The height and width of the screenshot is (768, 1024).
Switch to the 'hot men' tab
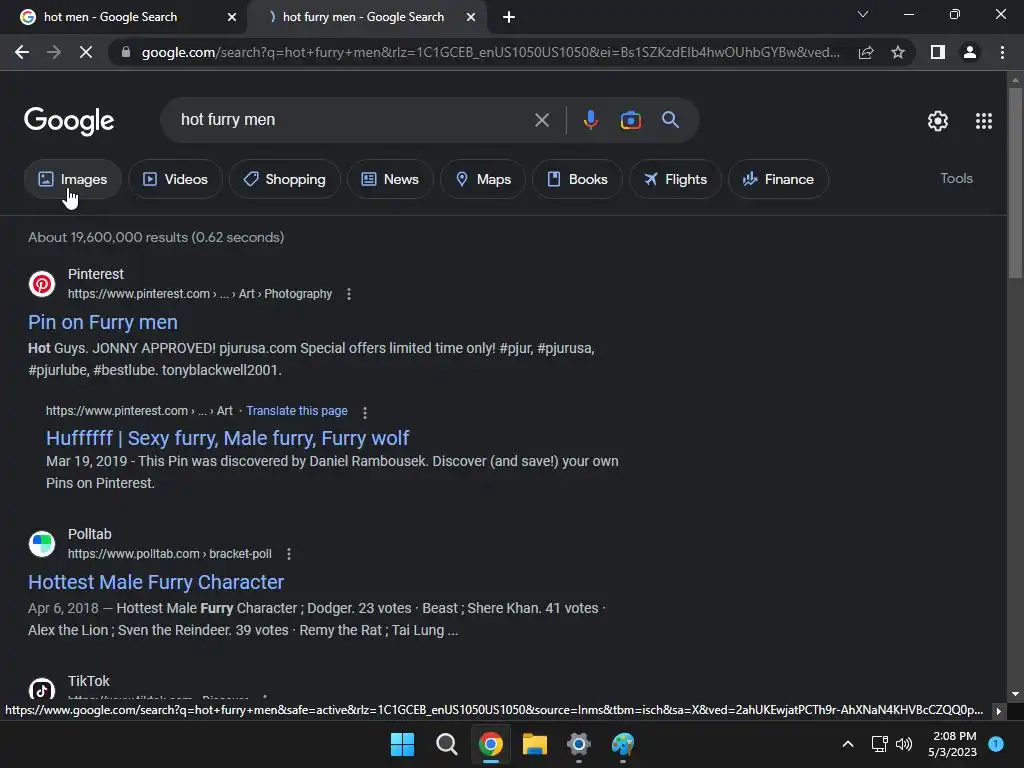pyautogui.click(x=124, y=17)
